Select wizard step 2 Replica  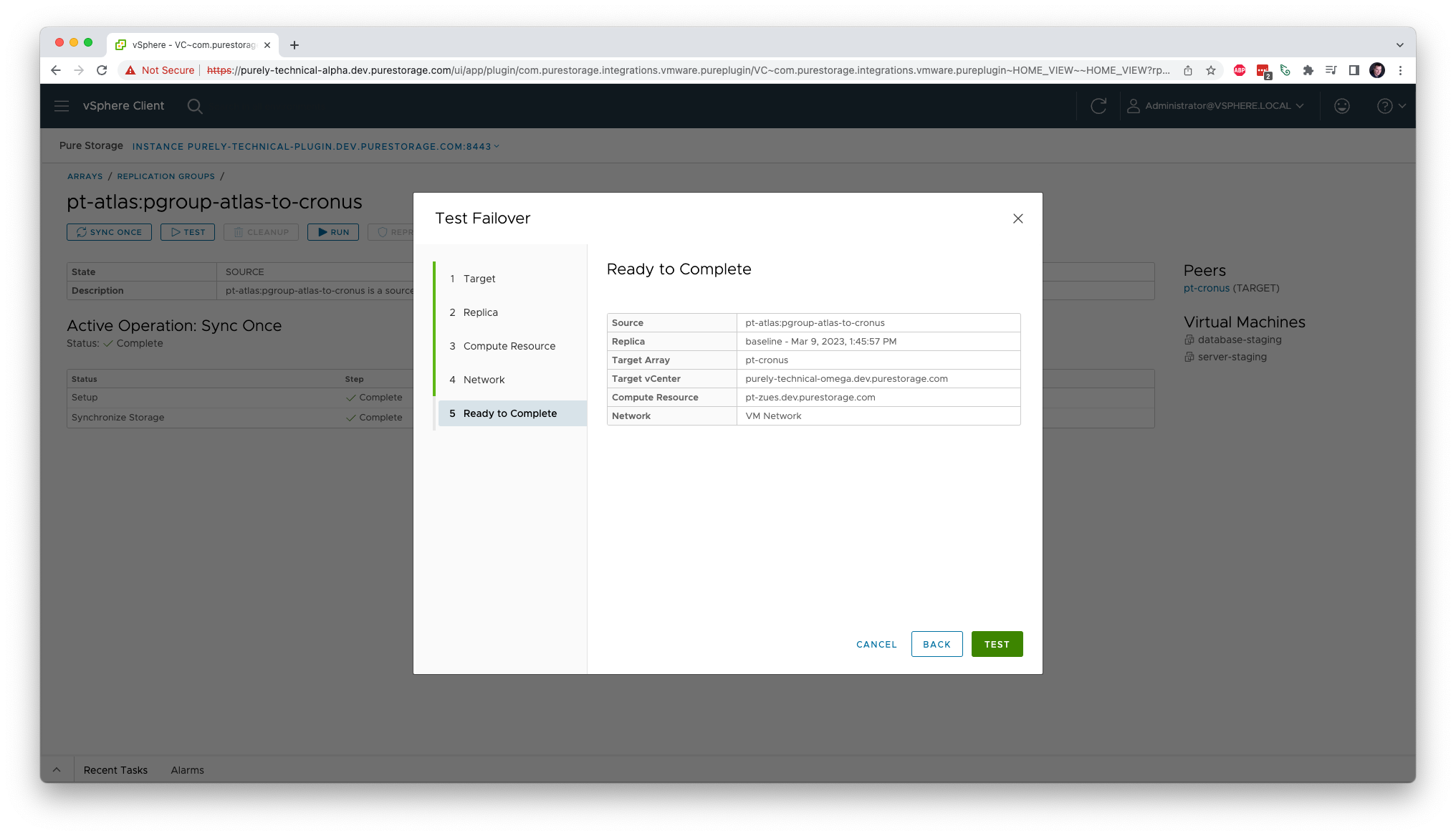pos(511,312)
